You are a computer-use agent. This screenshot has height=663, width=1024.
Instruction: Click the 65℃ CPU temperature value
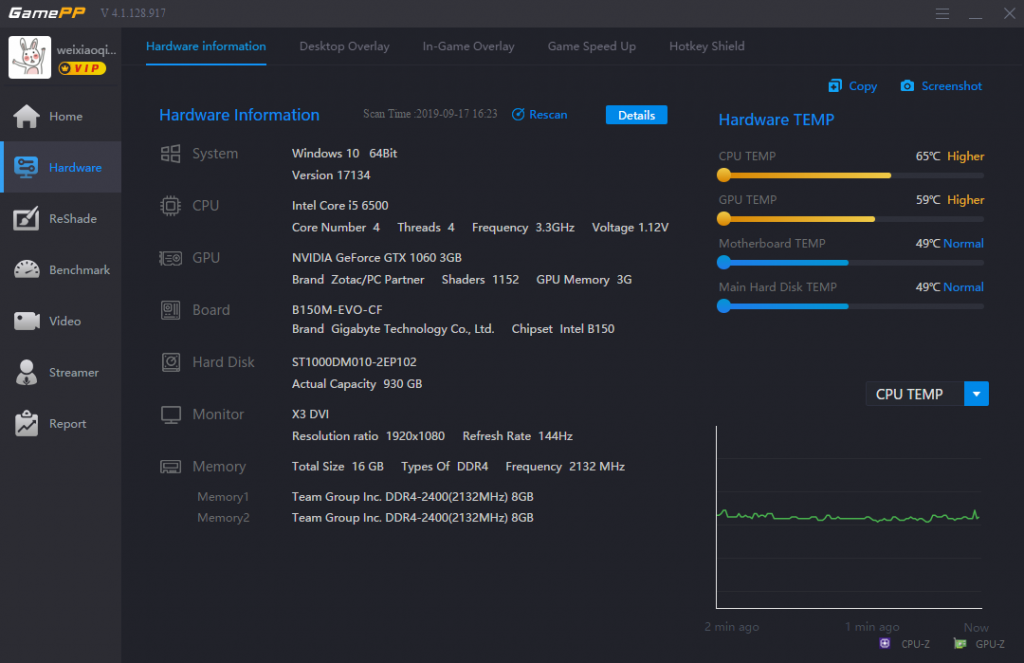pos(928,156)
